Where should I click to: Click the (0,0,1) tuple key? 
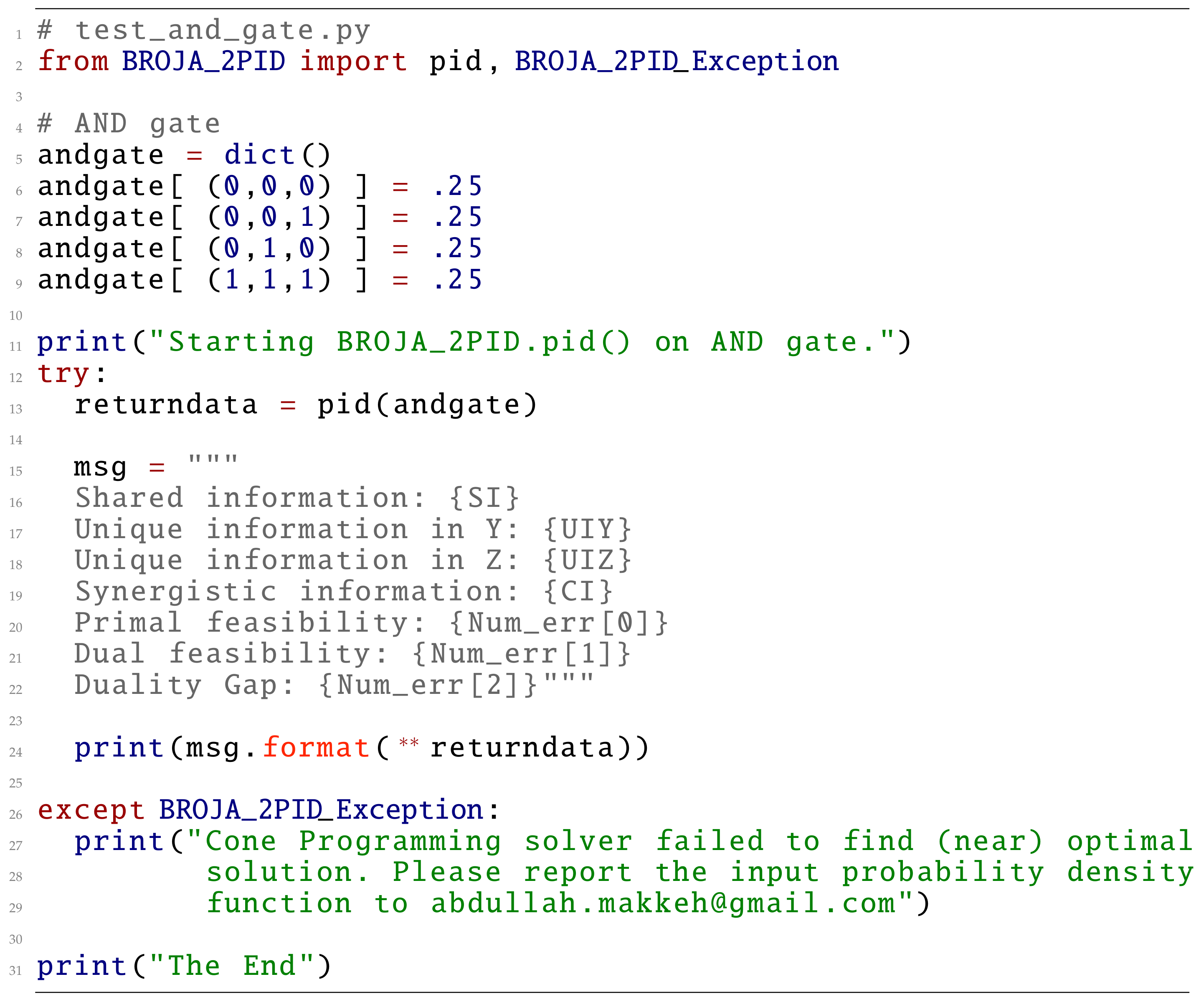pyautogui.click(x=269, y=217)
